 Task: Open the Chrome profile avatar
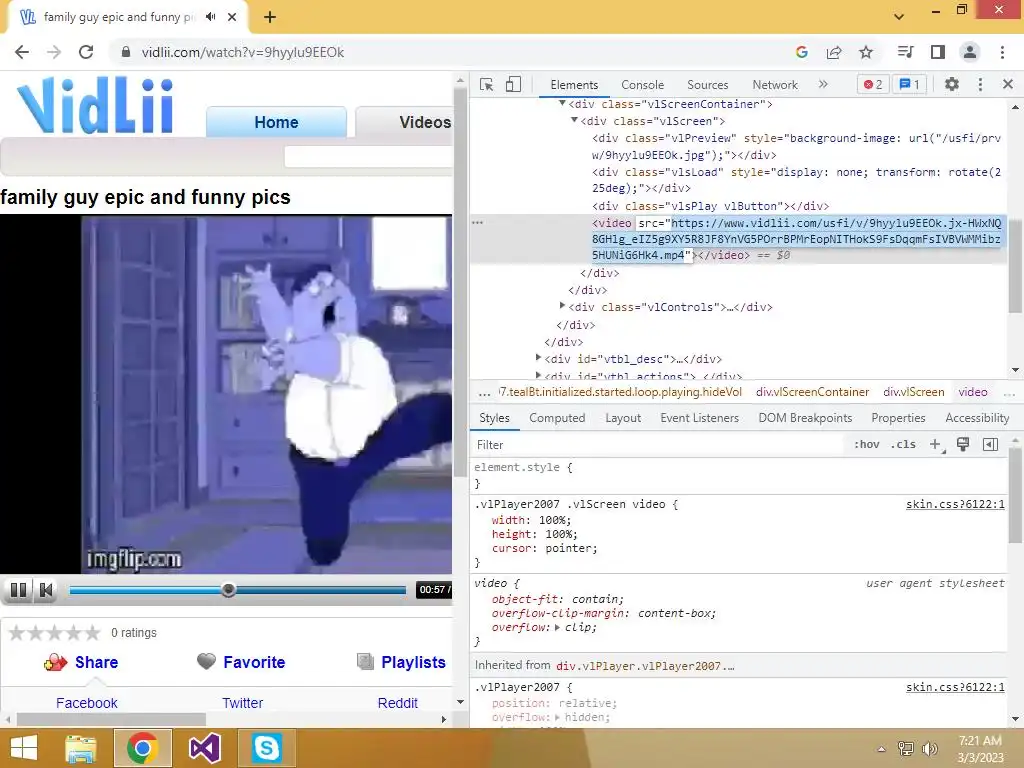(970, 52)
